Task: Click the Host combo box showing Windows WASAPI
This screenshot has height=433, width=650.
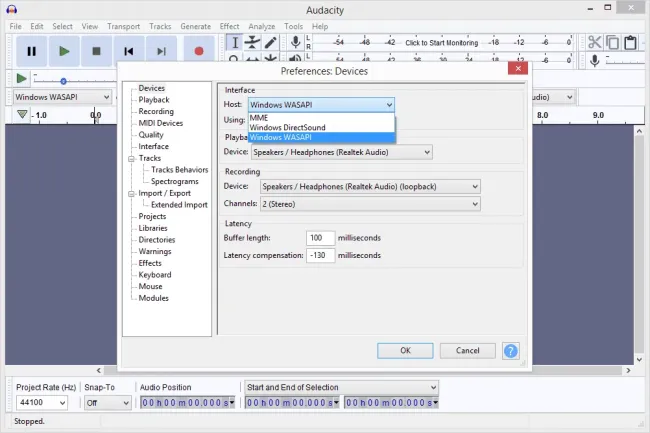Action: [x=321, y=105]
